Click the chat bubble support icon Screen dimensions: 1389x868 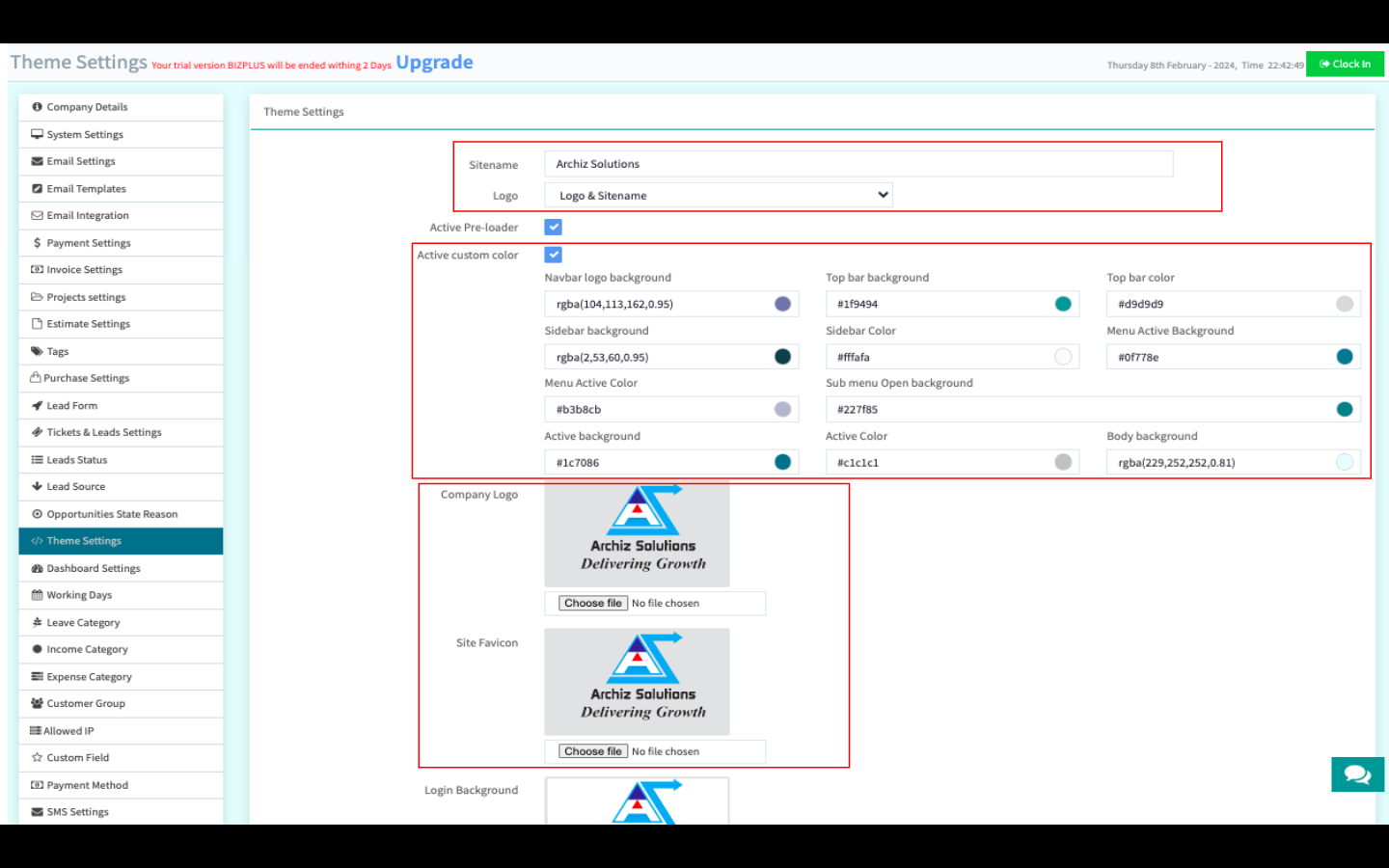coord(1357,774)
